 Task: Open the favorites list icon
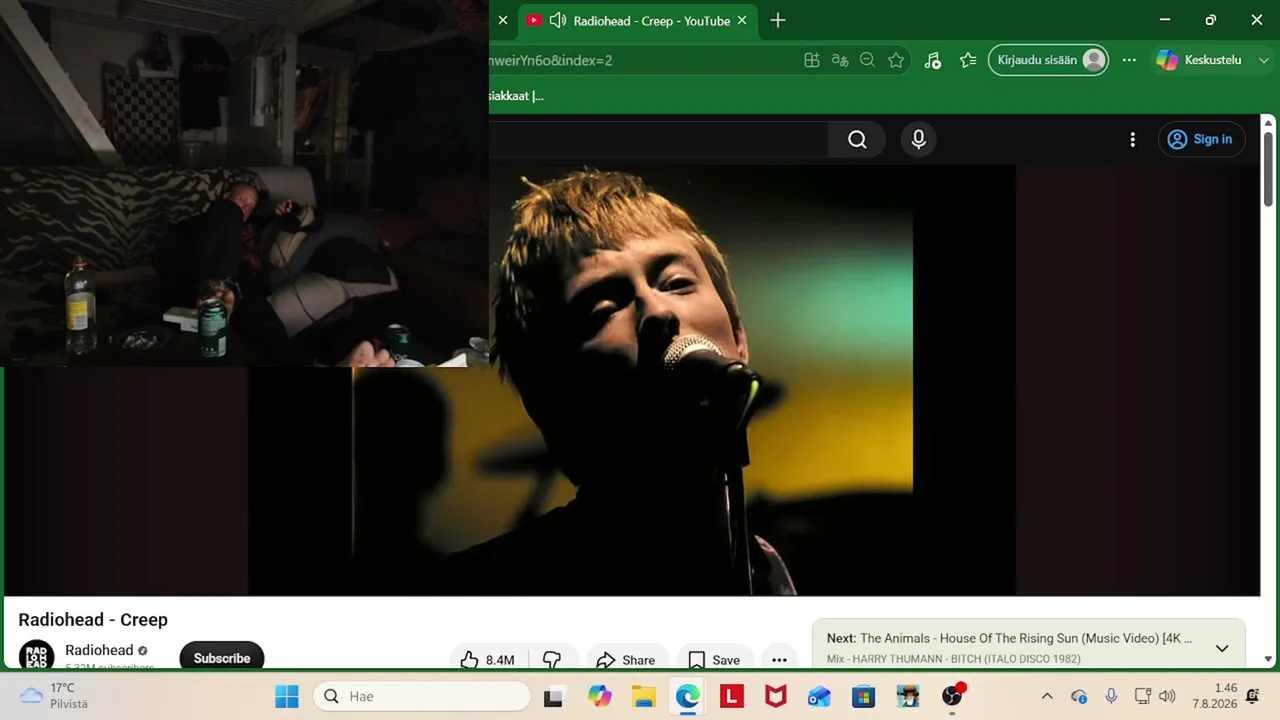(x=967, y=60)
